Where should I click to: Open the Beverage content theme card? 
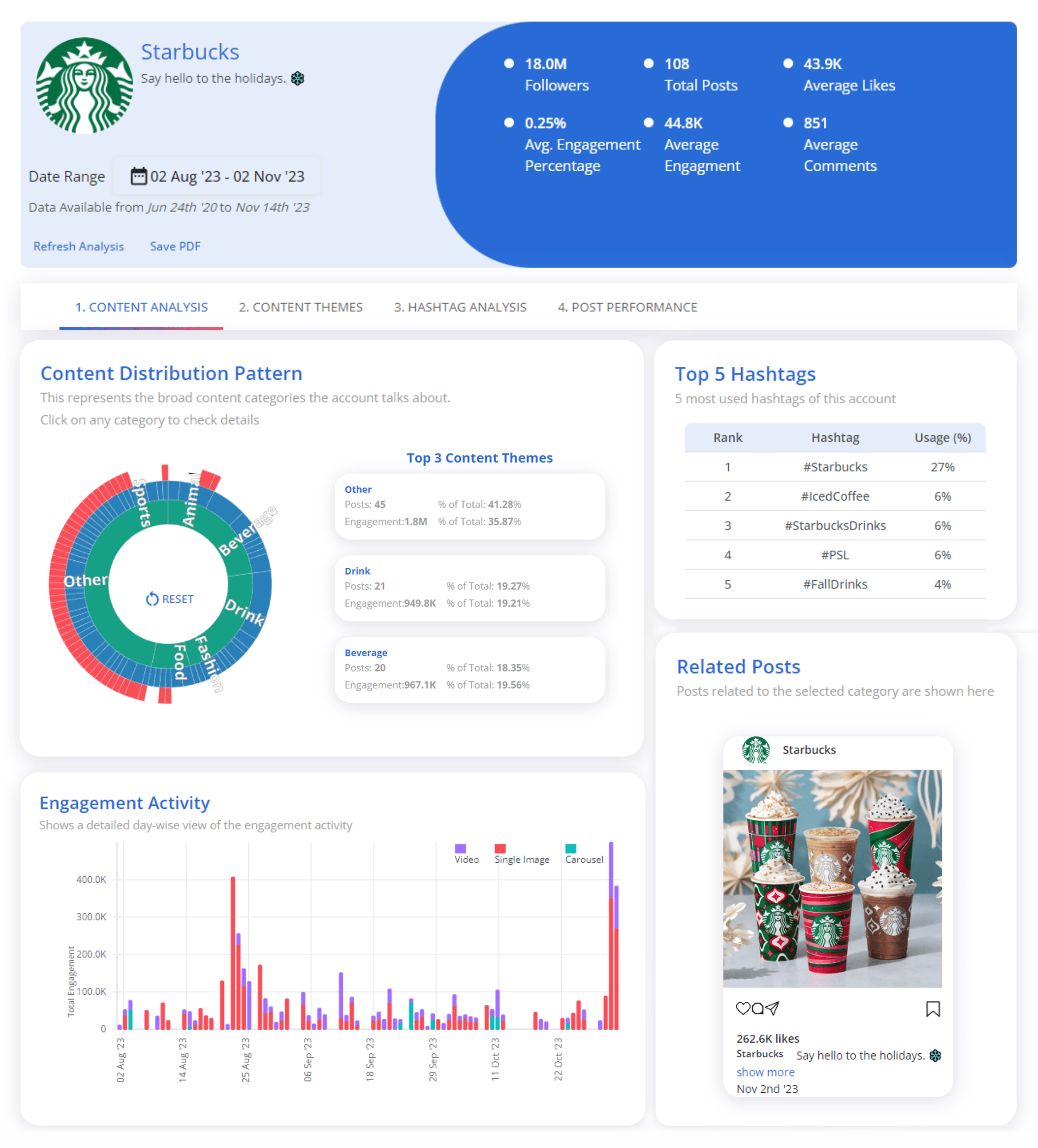pyautogui.click(x=470, y=669)
